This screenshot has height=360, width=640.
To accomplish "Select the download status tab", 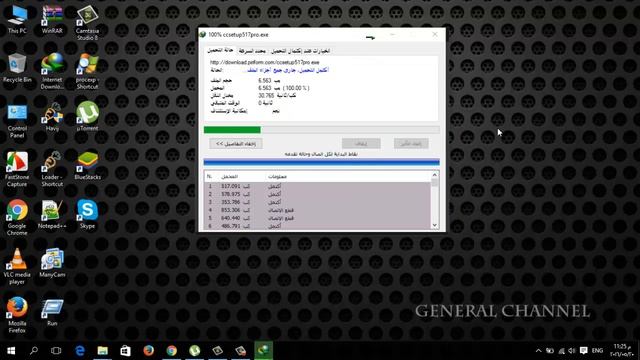I will pyautogui.click(x=220, y=50).
